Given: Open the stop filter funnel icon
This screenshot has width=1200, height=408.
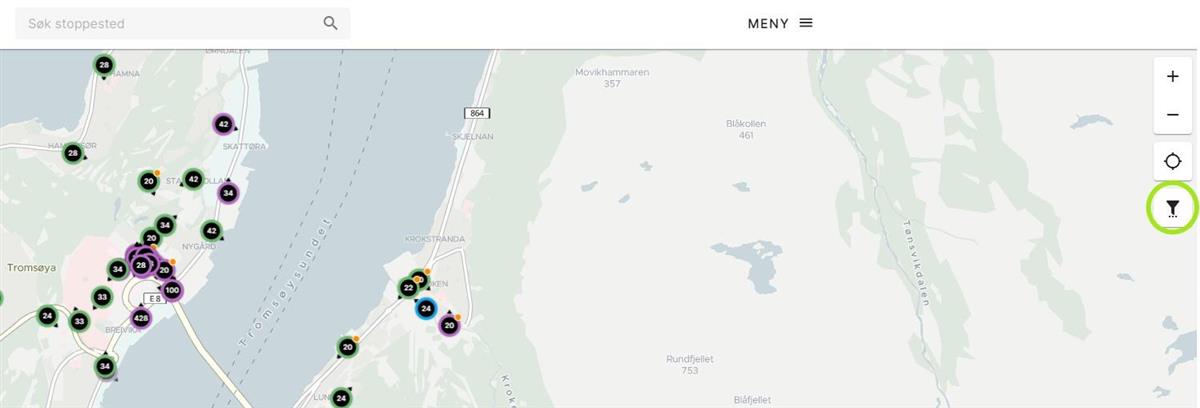Looking at the screenshot, I should point(1173,208).
